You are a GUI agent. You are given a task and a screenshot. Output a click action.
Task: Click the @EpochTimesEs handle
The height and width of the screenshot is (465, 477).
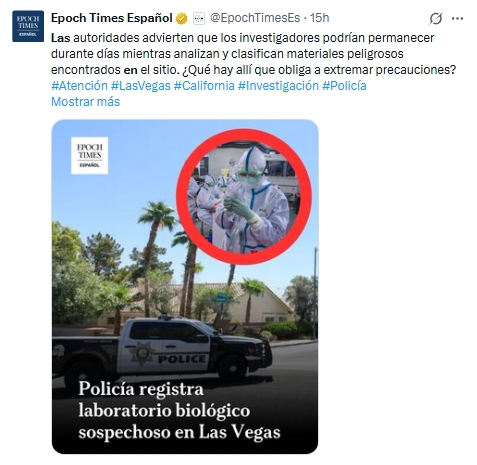coord(255,18)
